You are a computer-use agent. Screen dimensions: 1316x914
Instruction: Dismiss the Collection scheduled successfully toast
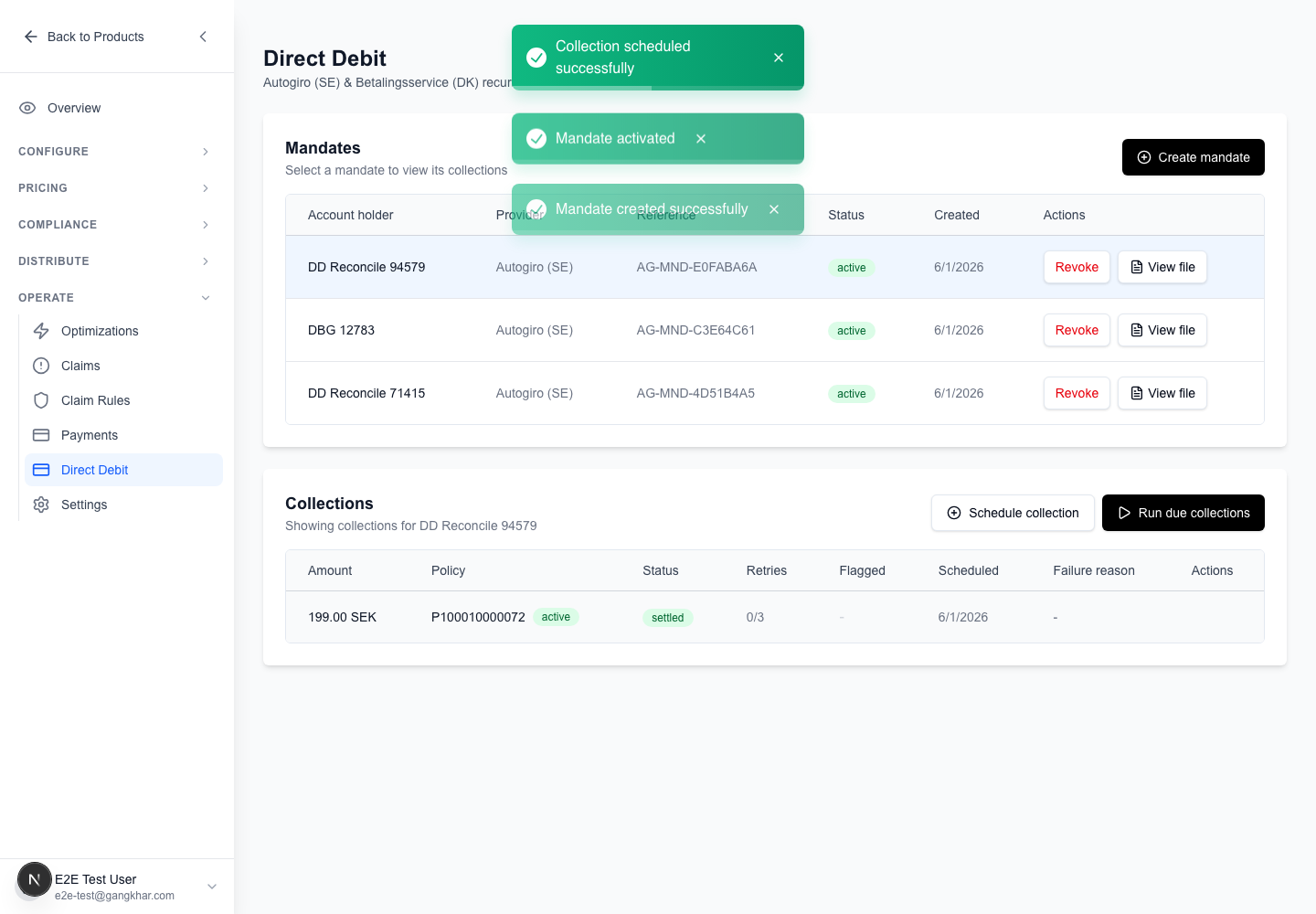(x=779, y=58)
